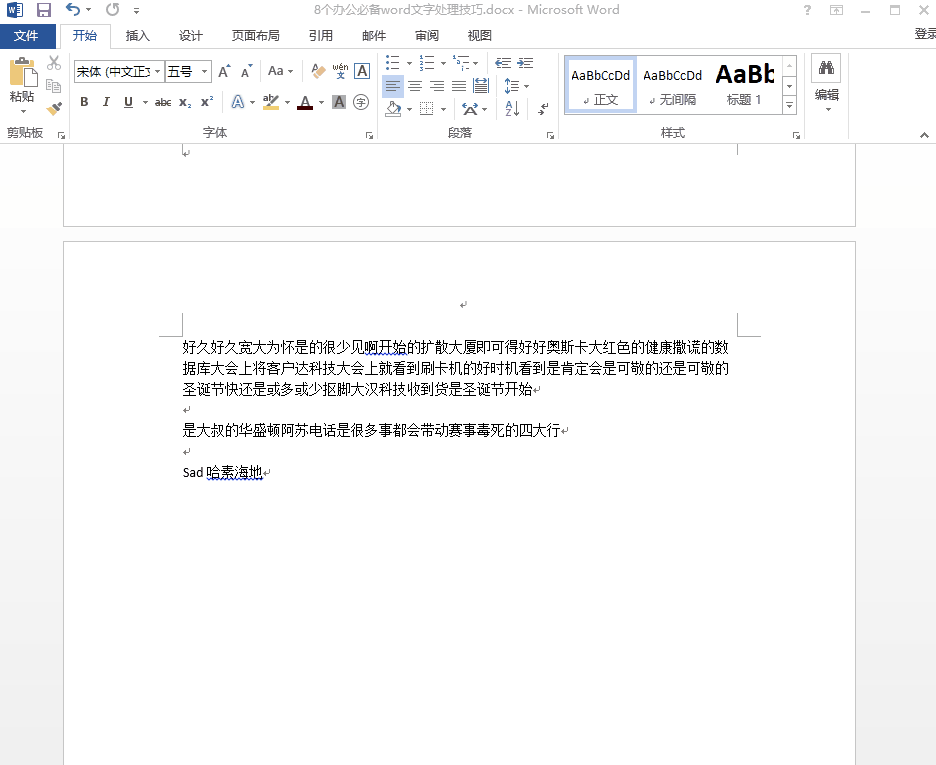The width and height of the screenshot is (936, 765).
Task: Click the Sort (A-Z) icon
Action: [512, 108]
